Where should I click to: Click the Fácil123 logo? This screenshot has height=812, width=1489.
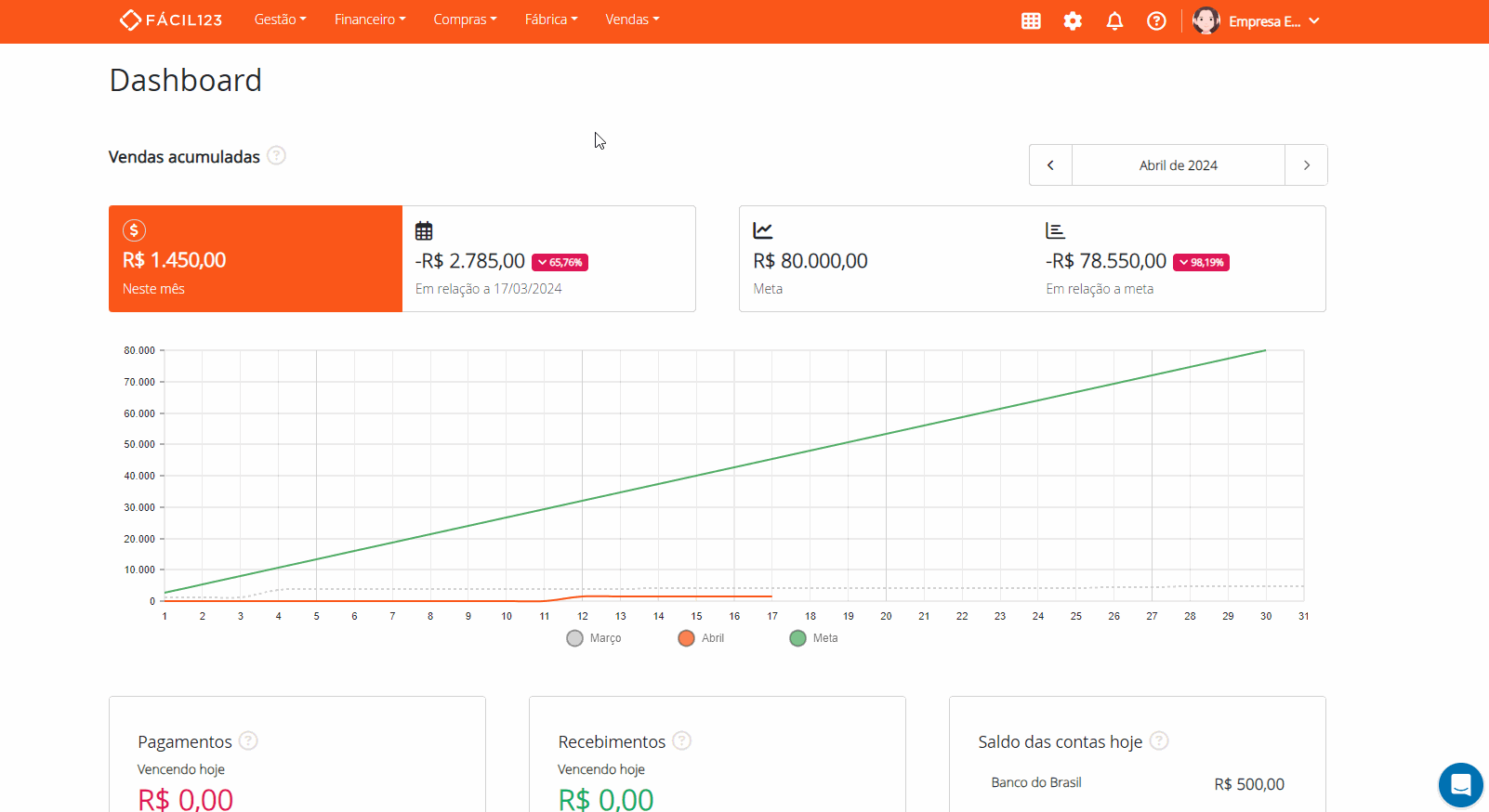pos(171,20)
